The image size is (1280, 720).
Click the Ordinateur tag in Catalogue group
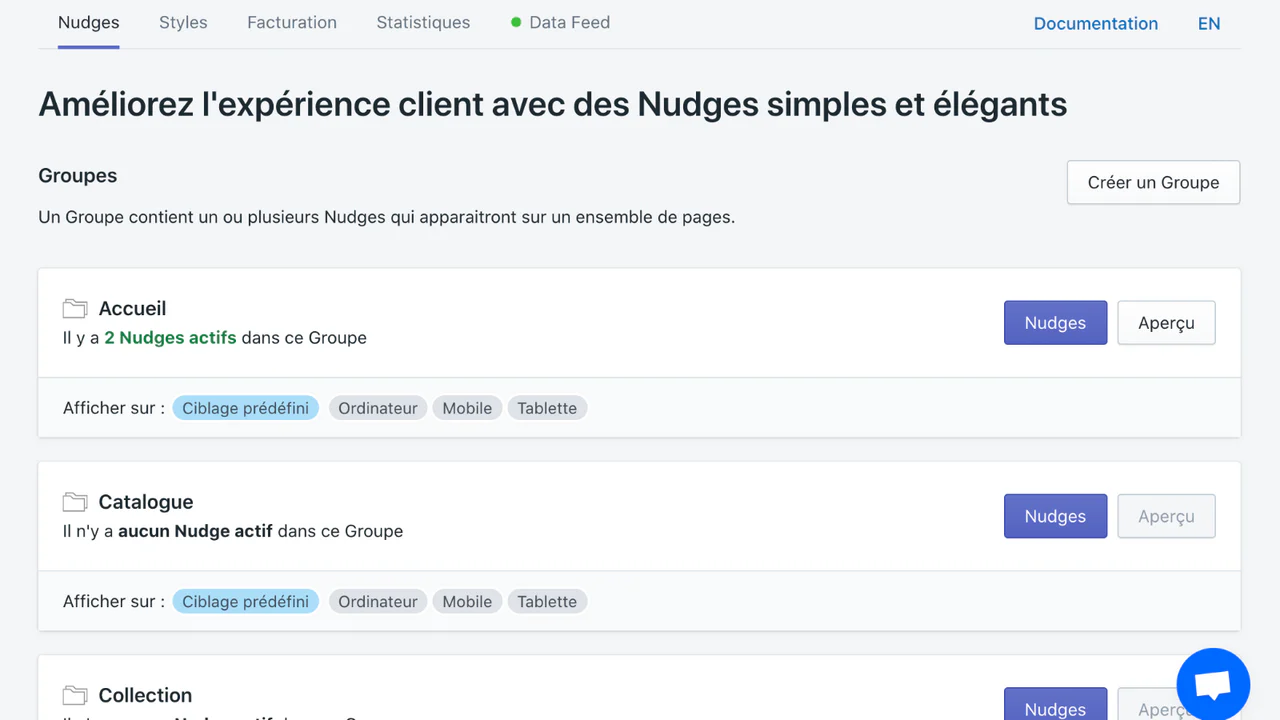pyautogui.click(x=378, y=601)
